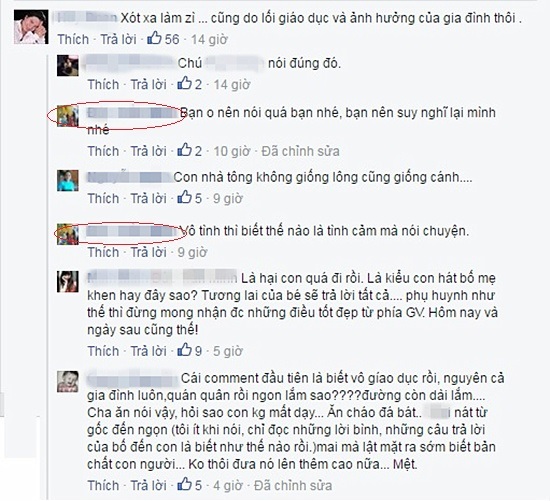This screenshot has width=550, height=501.
Task: Open top commenter's profile picture
Action: (31, 27)
